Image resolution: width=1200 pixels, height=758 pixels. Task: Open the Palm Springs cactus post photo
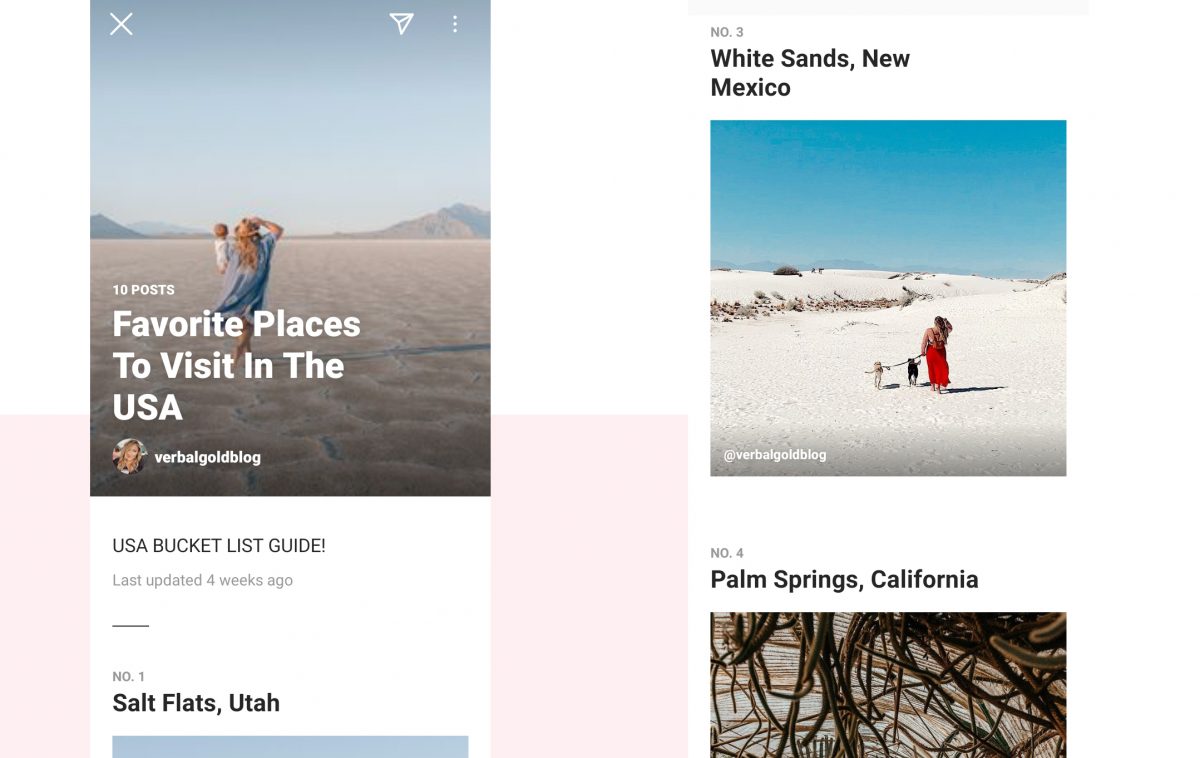888,685
